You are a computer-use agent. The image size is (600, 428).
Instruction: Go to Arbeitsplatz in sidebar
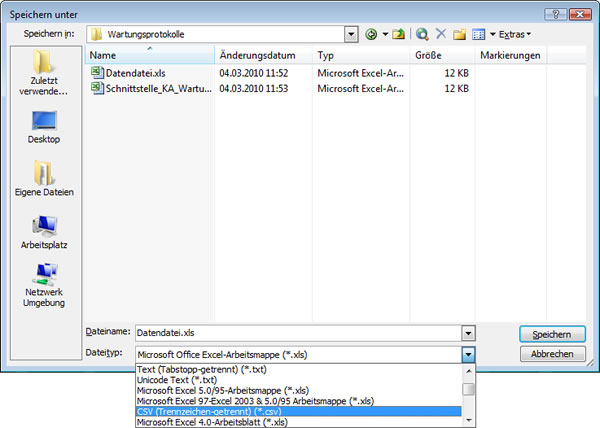click(x=44, y=231)
